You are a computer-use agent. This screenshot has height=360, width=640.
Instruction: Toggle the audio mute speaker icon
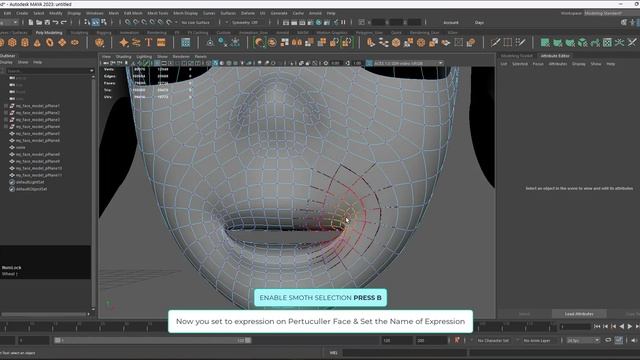(x=634, y=340)
